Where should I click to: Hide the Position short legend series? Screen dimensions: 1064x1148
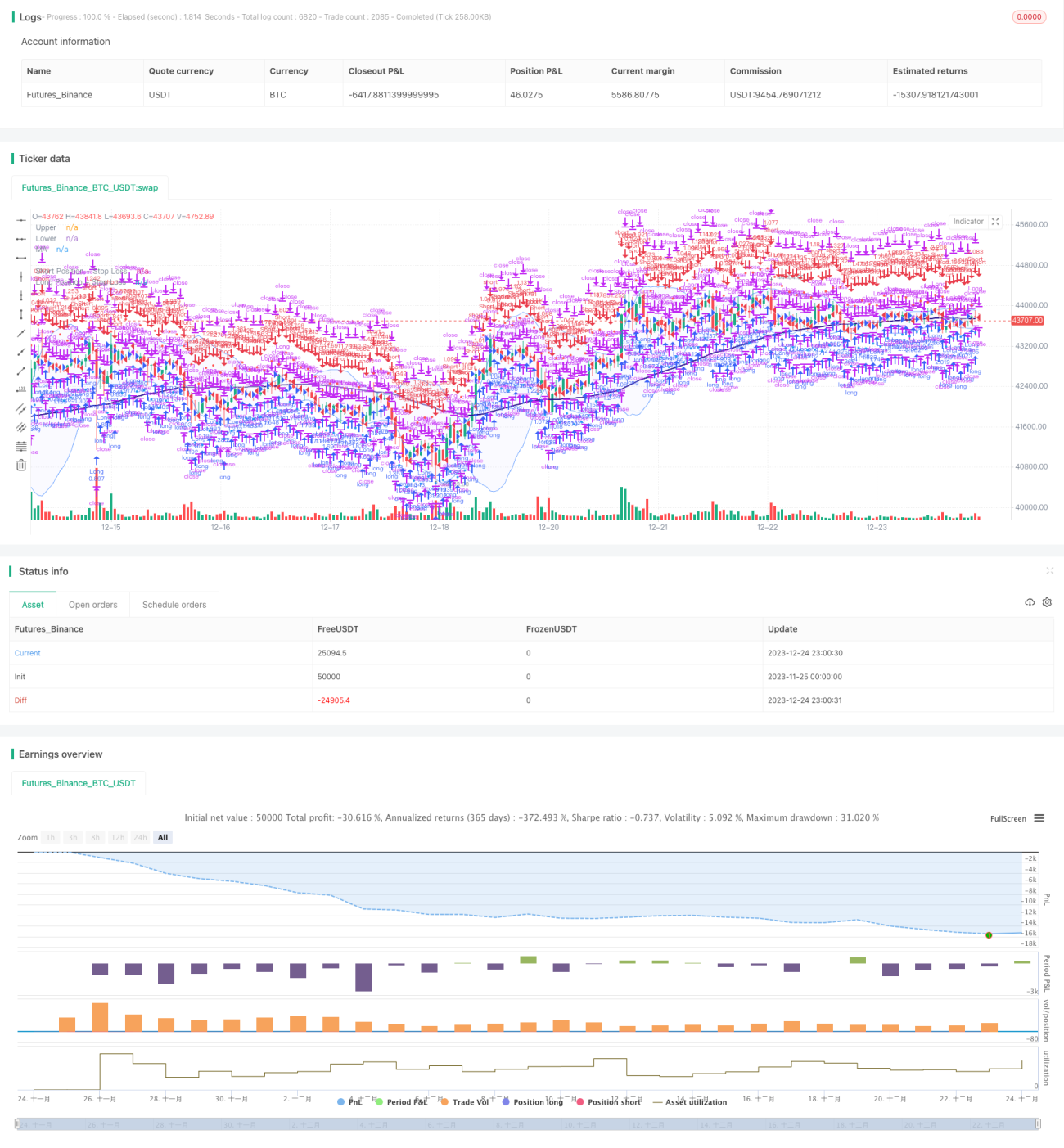(x=609, y=1102)
